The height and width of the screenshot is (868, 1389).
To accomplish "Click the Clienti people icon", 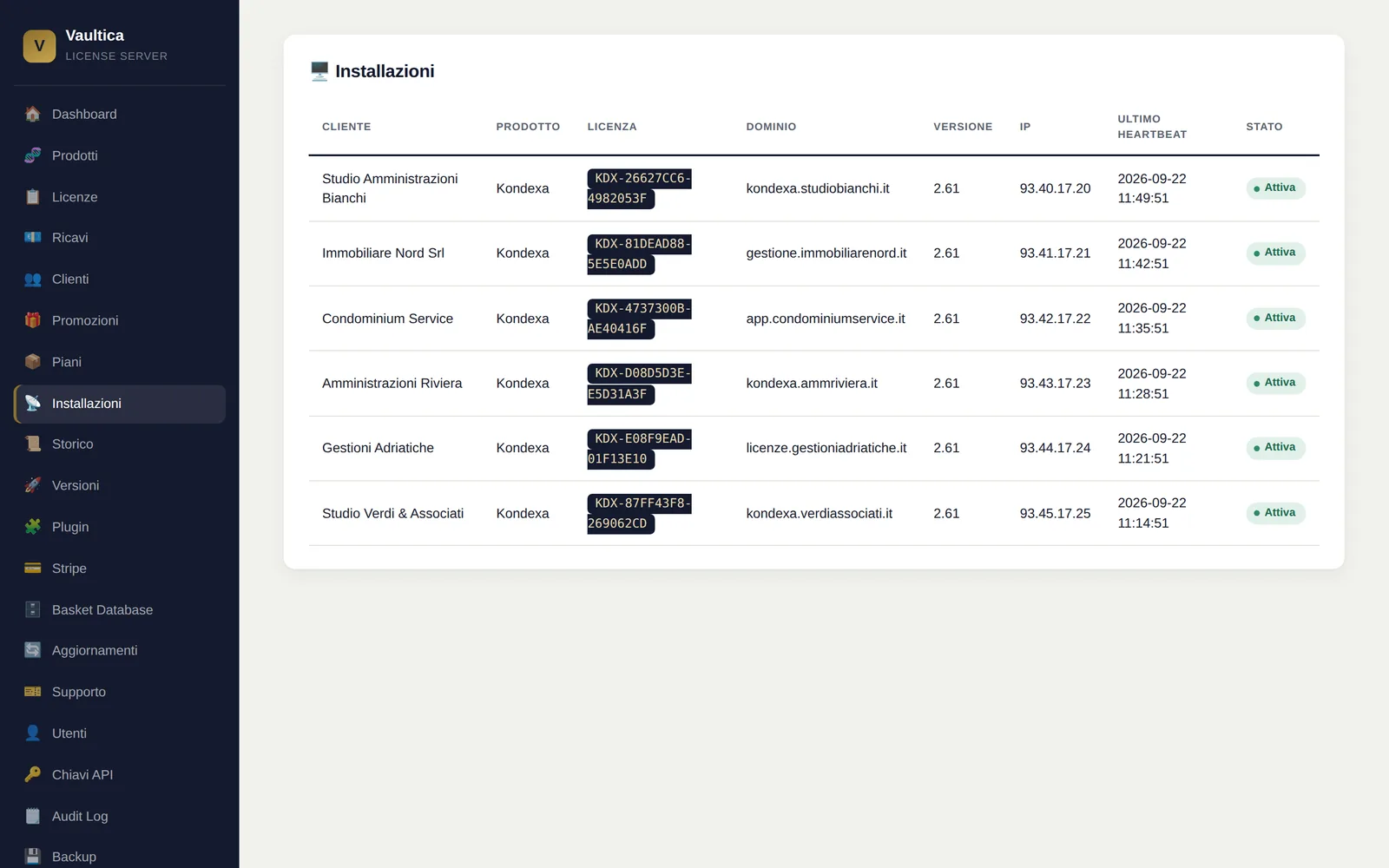I will [33, 279].
